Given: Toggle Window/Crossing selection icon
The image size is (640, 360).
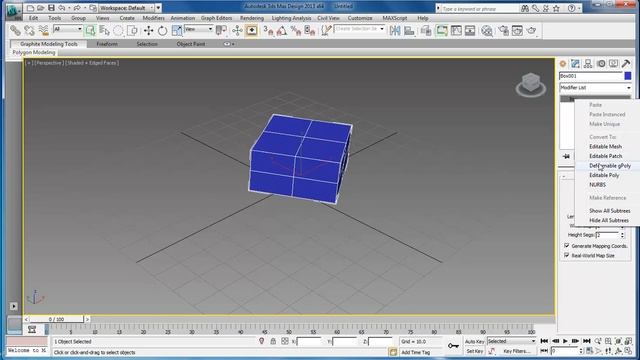Looking at the screenshot, I should pos(132,30).
